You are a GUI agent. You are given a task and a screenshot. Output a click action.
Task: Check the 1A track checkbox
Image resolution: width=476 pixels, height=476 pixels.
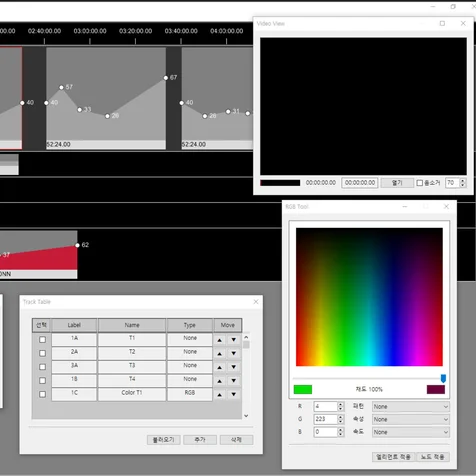coord(42,340)
